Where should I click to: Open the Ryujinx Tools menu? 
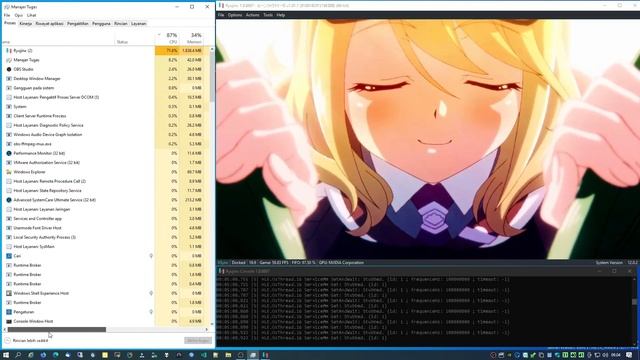point(268,15)
